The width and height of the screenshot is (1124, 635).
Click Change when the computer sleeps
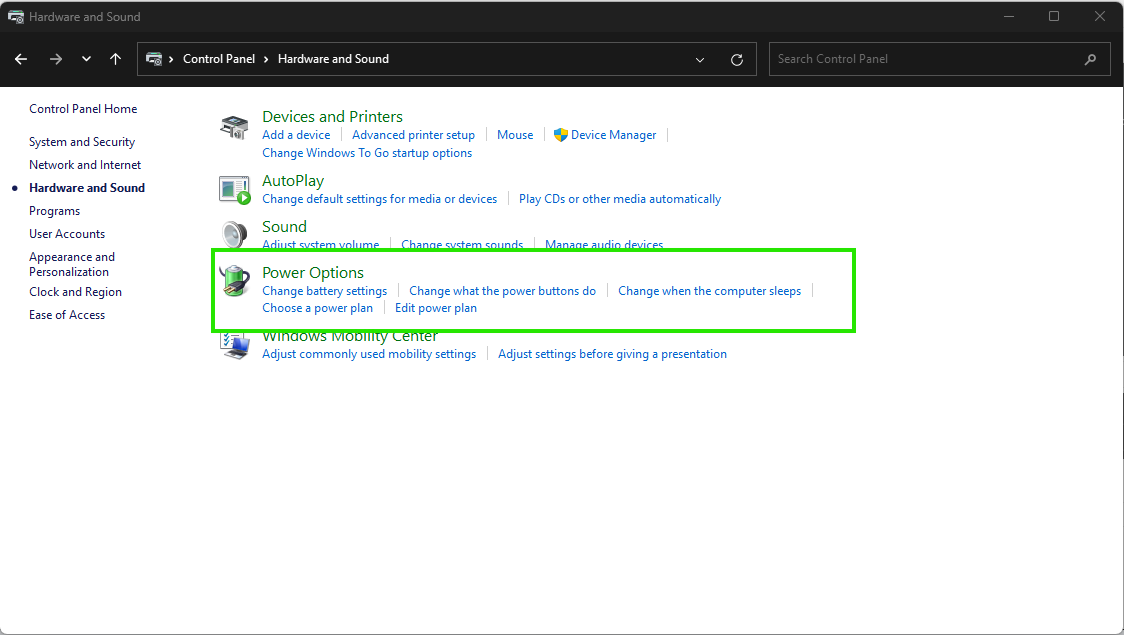710,291
